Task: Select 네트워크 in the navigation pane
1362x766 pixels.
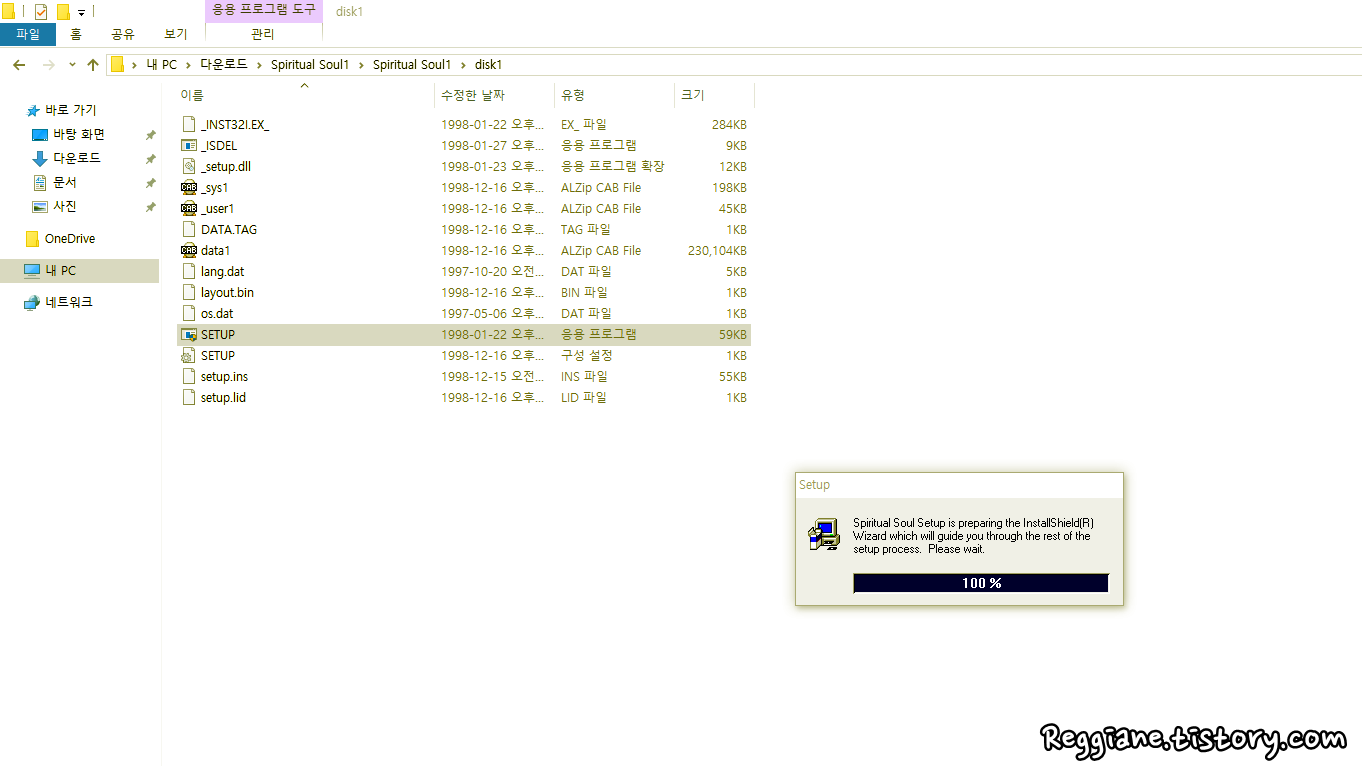Action: pos(68,302)
